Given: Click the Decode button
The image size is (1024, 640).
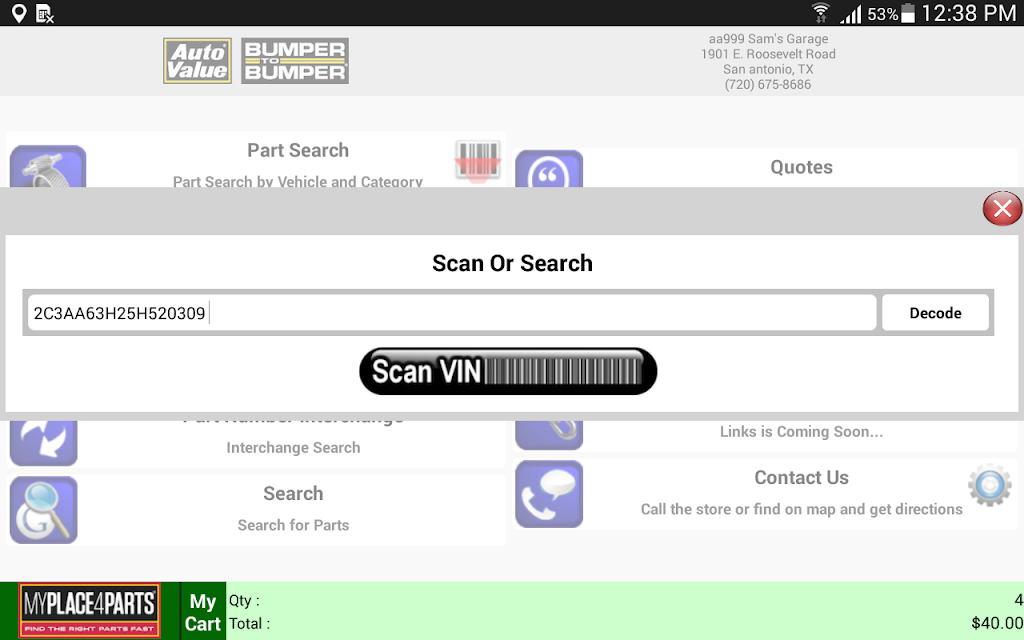Looking at the screenshot, I should point(935,313).
